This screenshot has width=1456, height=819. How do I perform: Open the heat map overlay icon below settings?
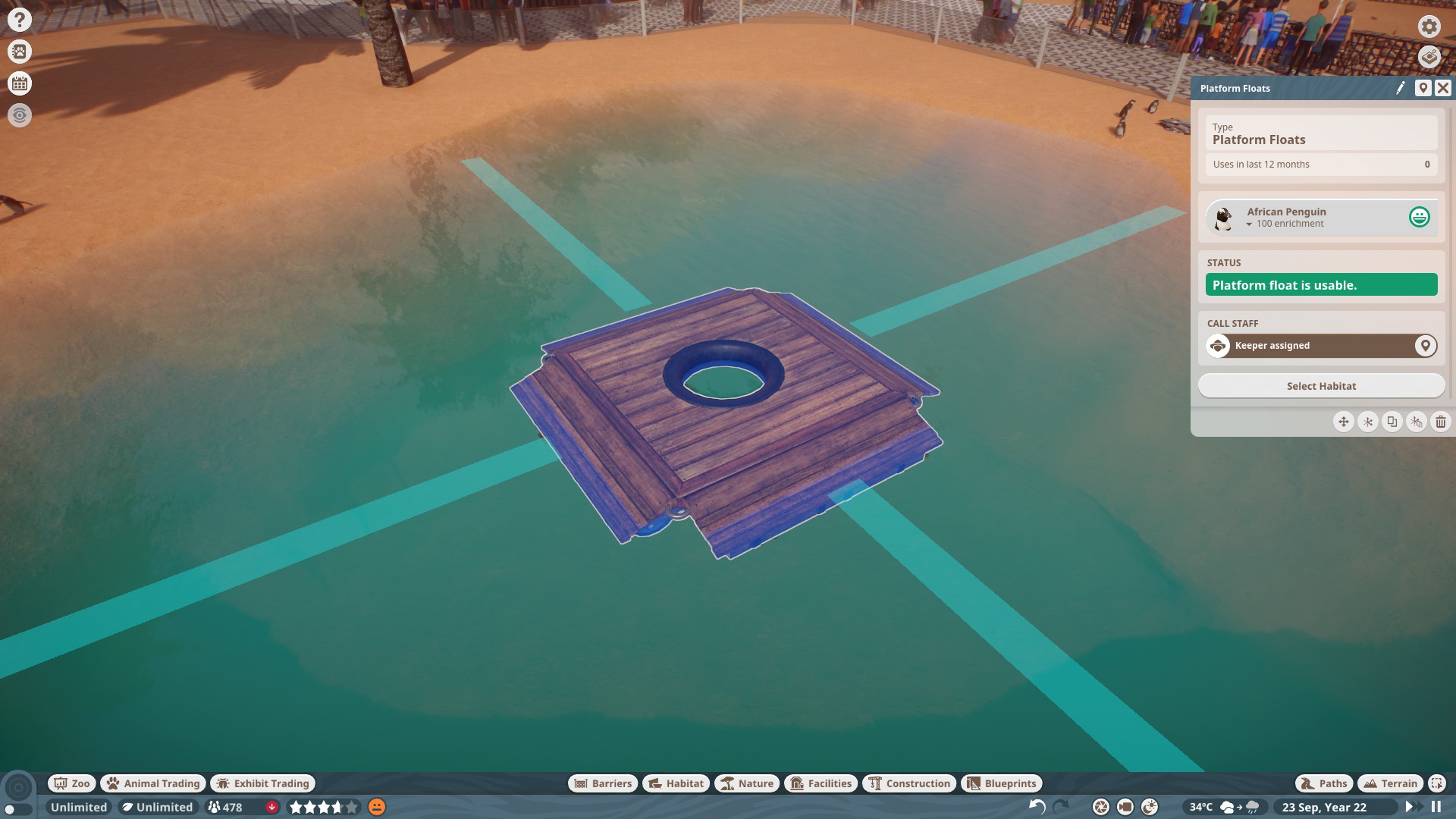pyautogui.click(x=1429, y=57)
